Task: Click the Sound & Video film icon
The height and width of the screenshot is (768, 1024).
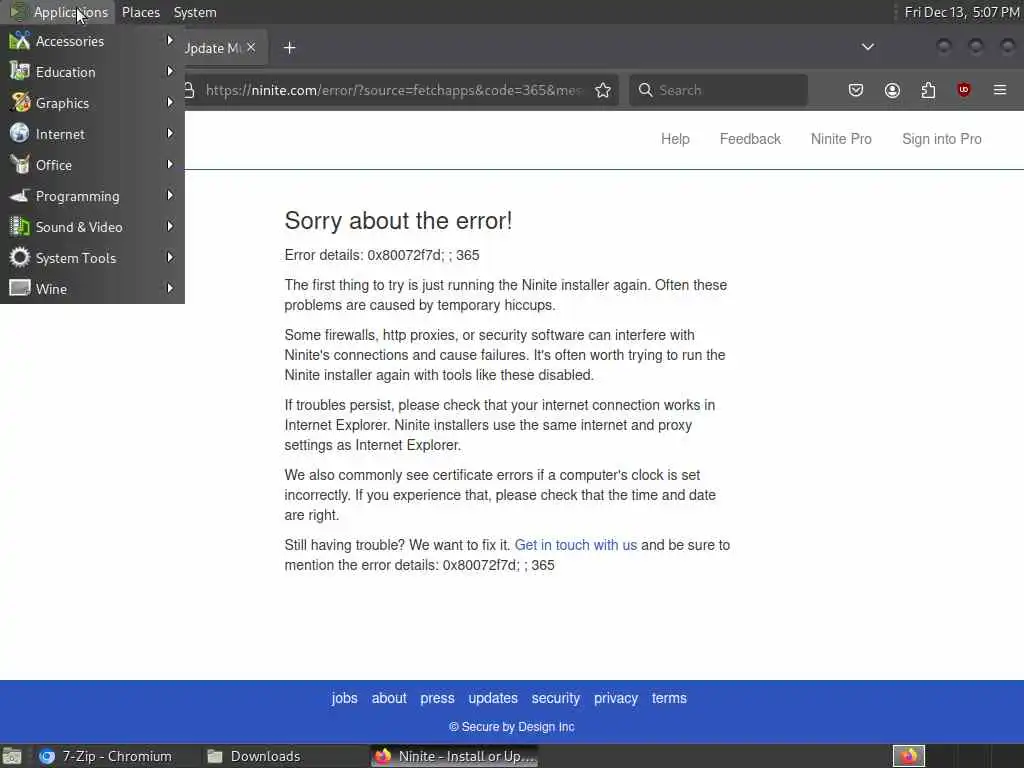Action: click(x=20, y=227)
